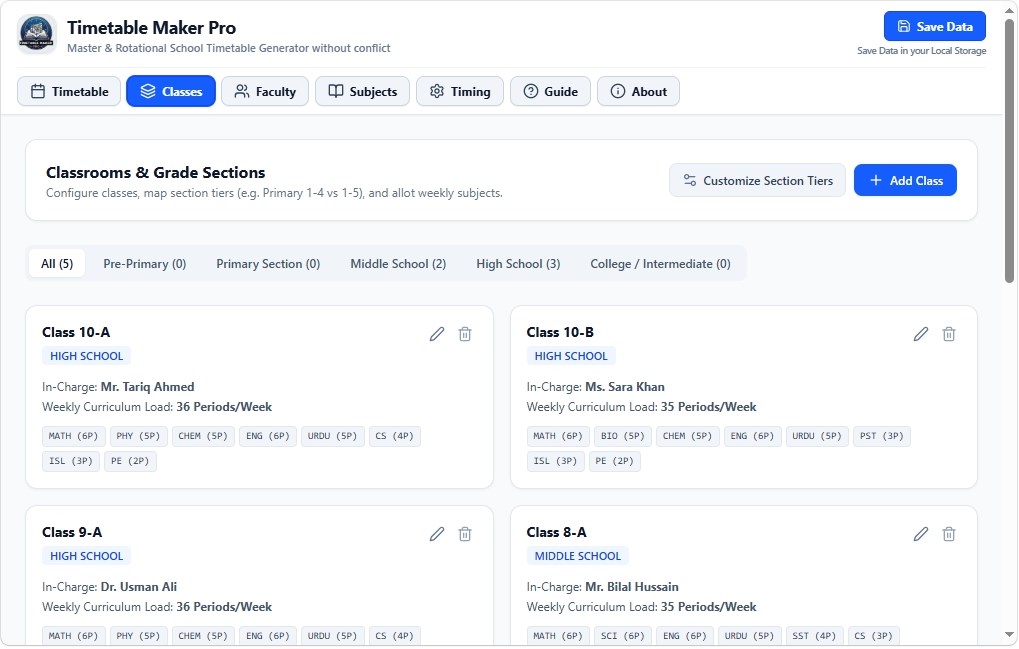This screenshot has height=649, width=1019.
Task: Select the Classes tab
Action: [171, 92]
